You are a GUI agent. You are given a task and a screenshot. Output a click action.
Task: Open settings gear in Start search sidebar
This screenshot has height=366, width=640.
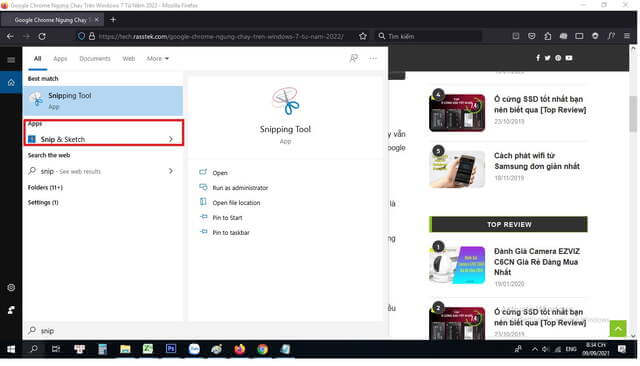pyautogui.click(x=11, y=288)
